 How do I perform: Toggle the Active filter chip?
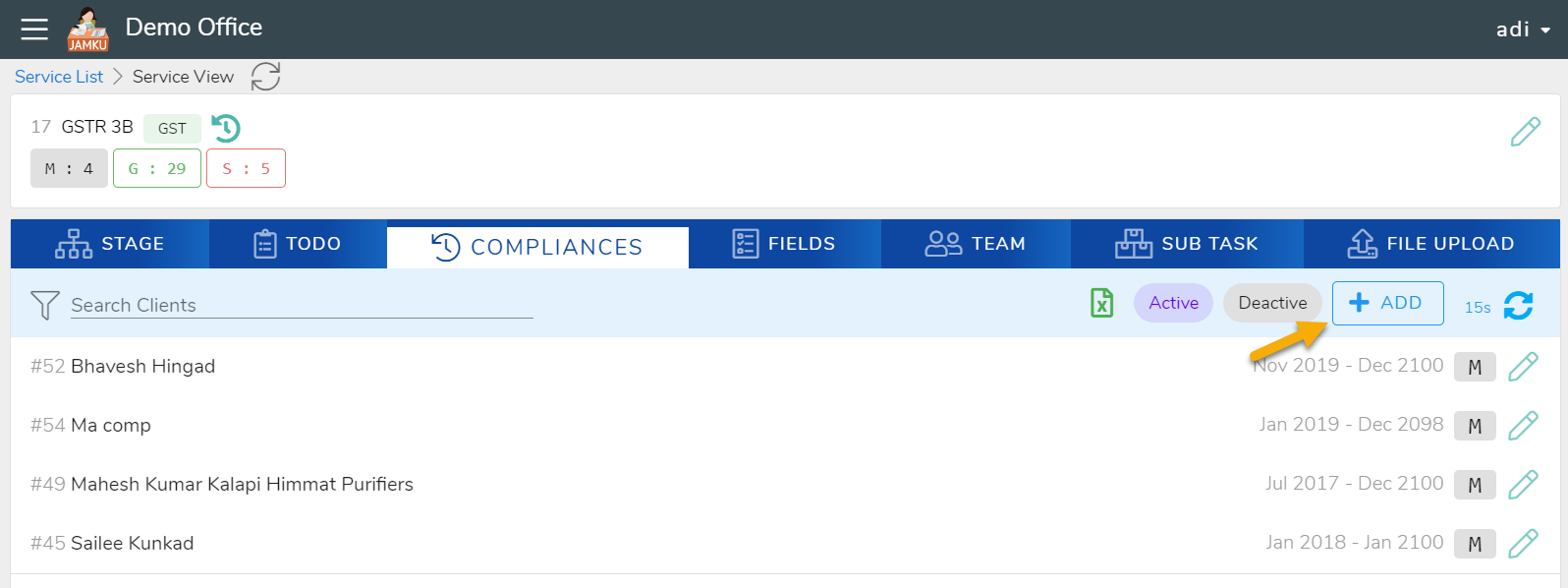point(1174,303)
